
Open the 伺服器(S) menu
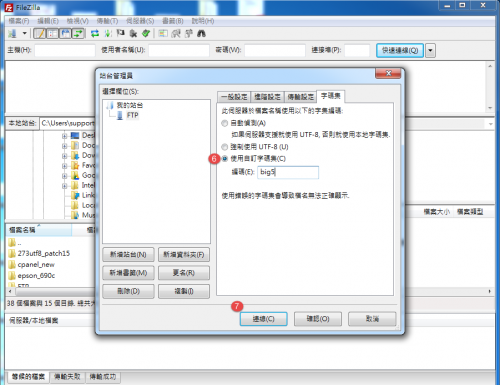pos(140,21)
